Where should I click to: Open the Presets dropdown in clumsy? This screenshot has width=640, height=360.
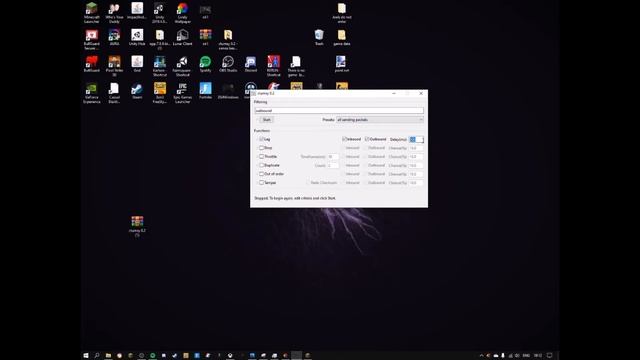point(380,120)
